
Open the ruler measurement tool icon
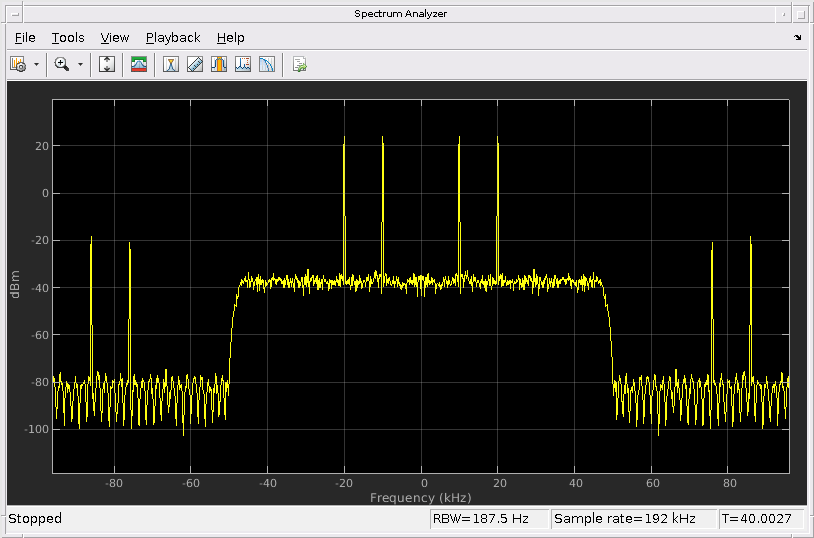click(x=195, y=64)
